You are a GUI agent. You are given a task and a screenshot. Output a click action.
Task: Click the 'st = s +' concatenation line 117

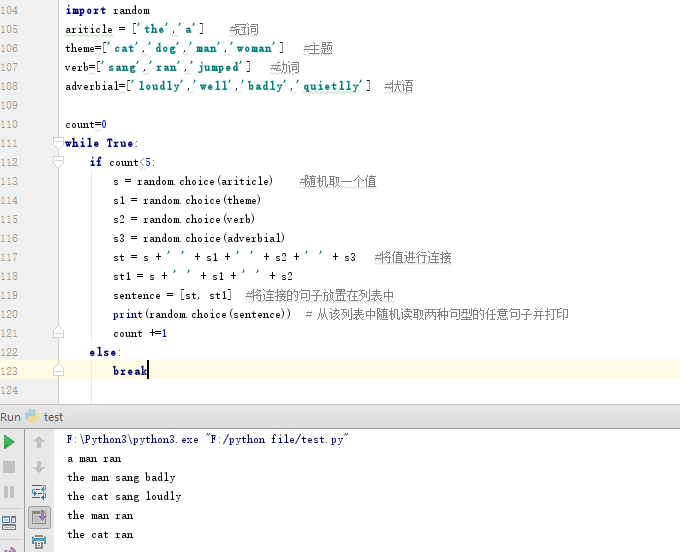pos(234,257)
